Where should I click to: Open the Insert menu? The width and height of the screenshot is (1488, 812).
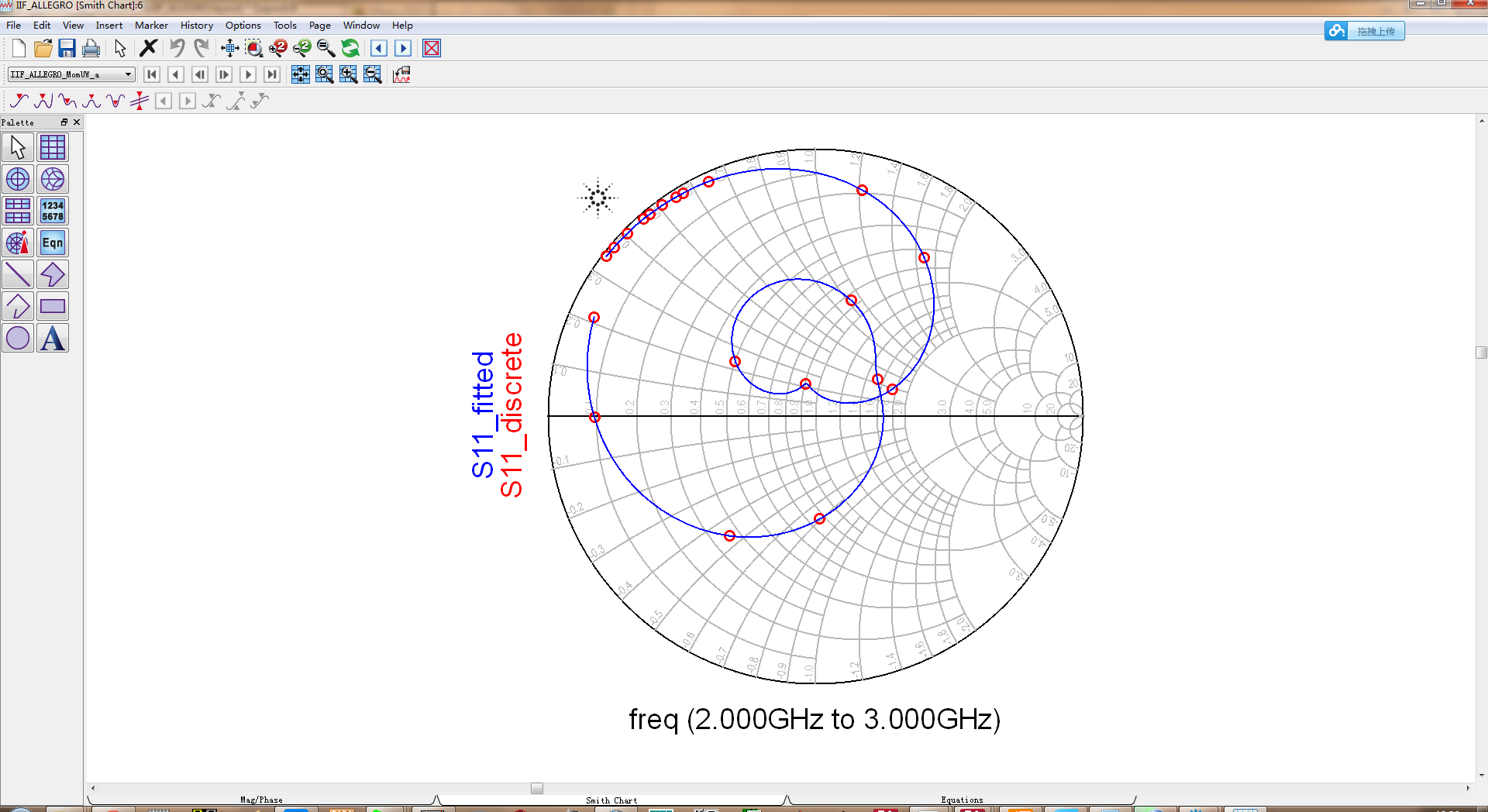109,26
